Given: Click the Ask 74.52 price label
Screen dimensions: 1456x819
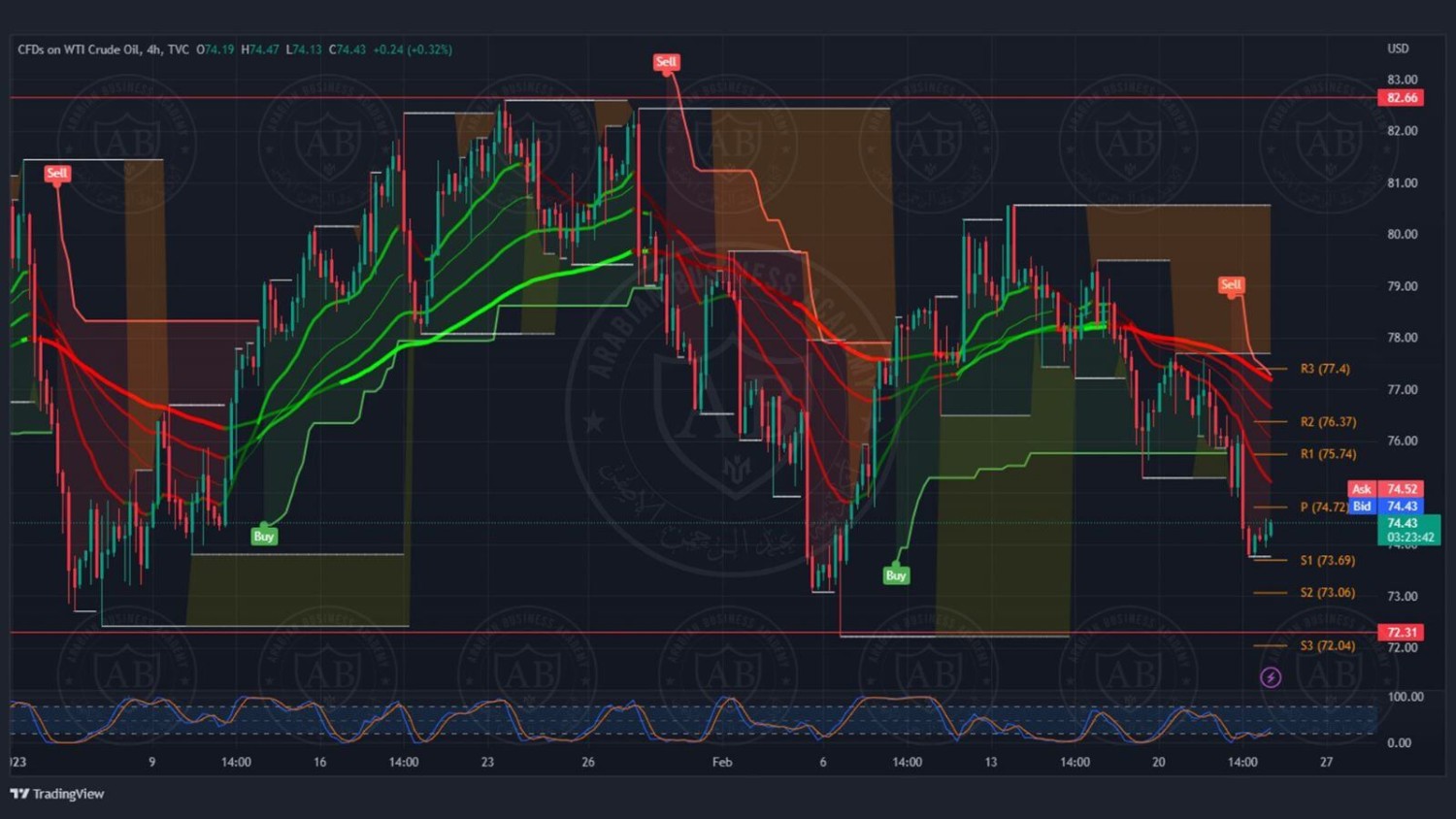Looking at the screenshot, I should point(1385,489).
